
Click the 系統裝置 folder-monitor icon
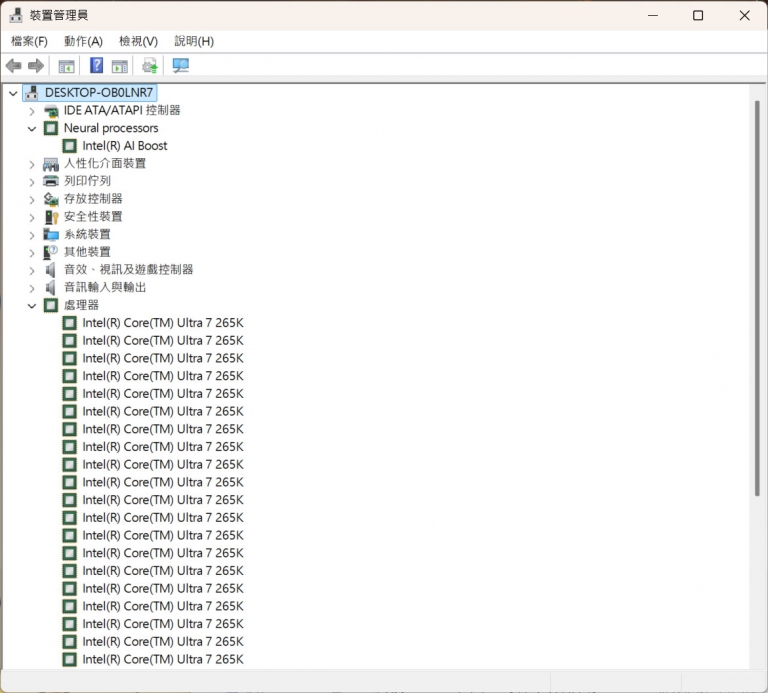pyautogui.click(x=51, y=235)
